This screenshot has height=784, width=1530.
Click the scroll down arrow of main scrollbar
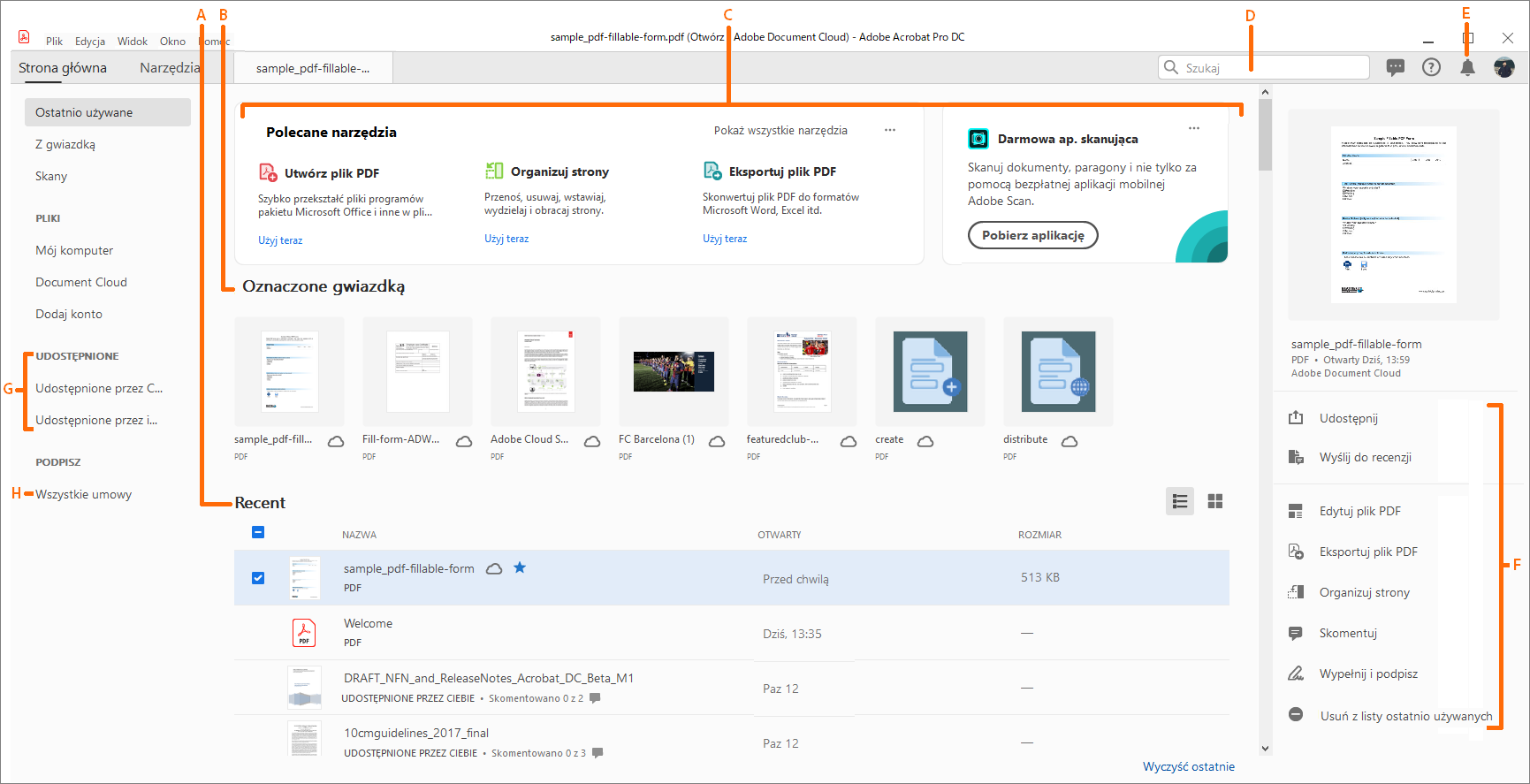(1266, 748)
